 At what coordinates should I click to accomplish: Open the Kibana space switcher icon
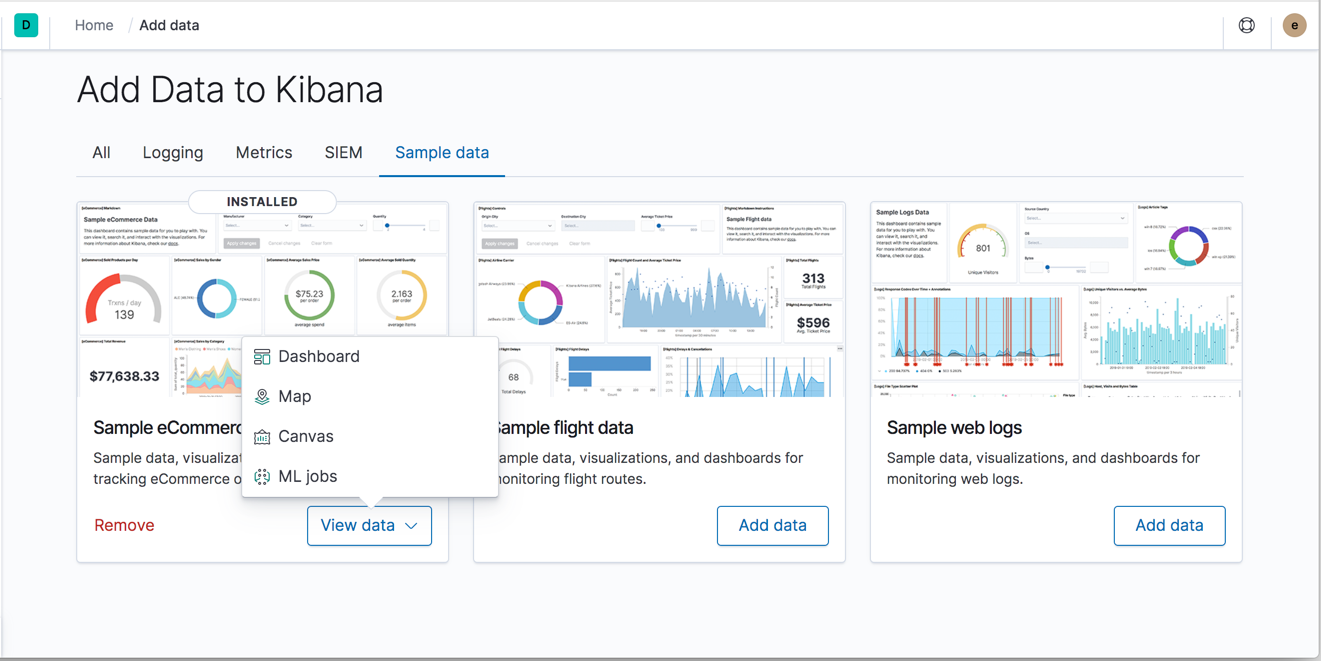click(26, 24)
